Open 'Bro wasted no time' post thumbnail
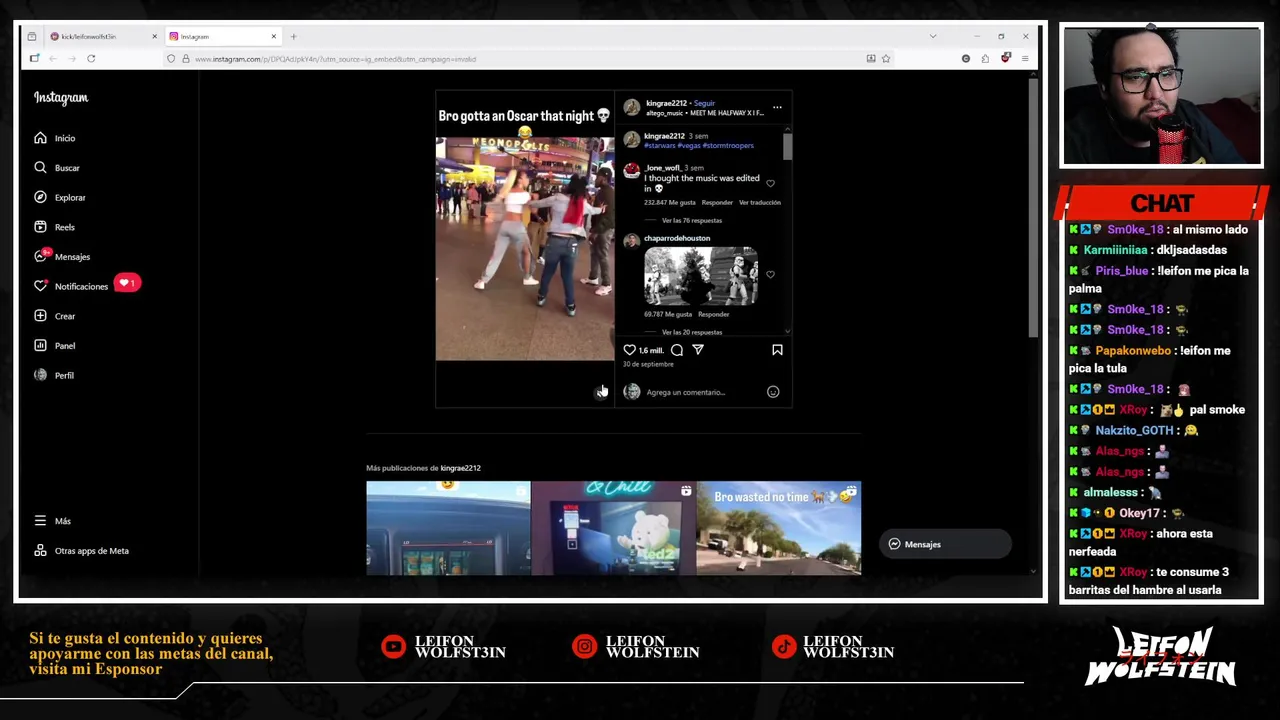 pos(779,528)
